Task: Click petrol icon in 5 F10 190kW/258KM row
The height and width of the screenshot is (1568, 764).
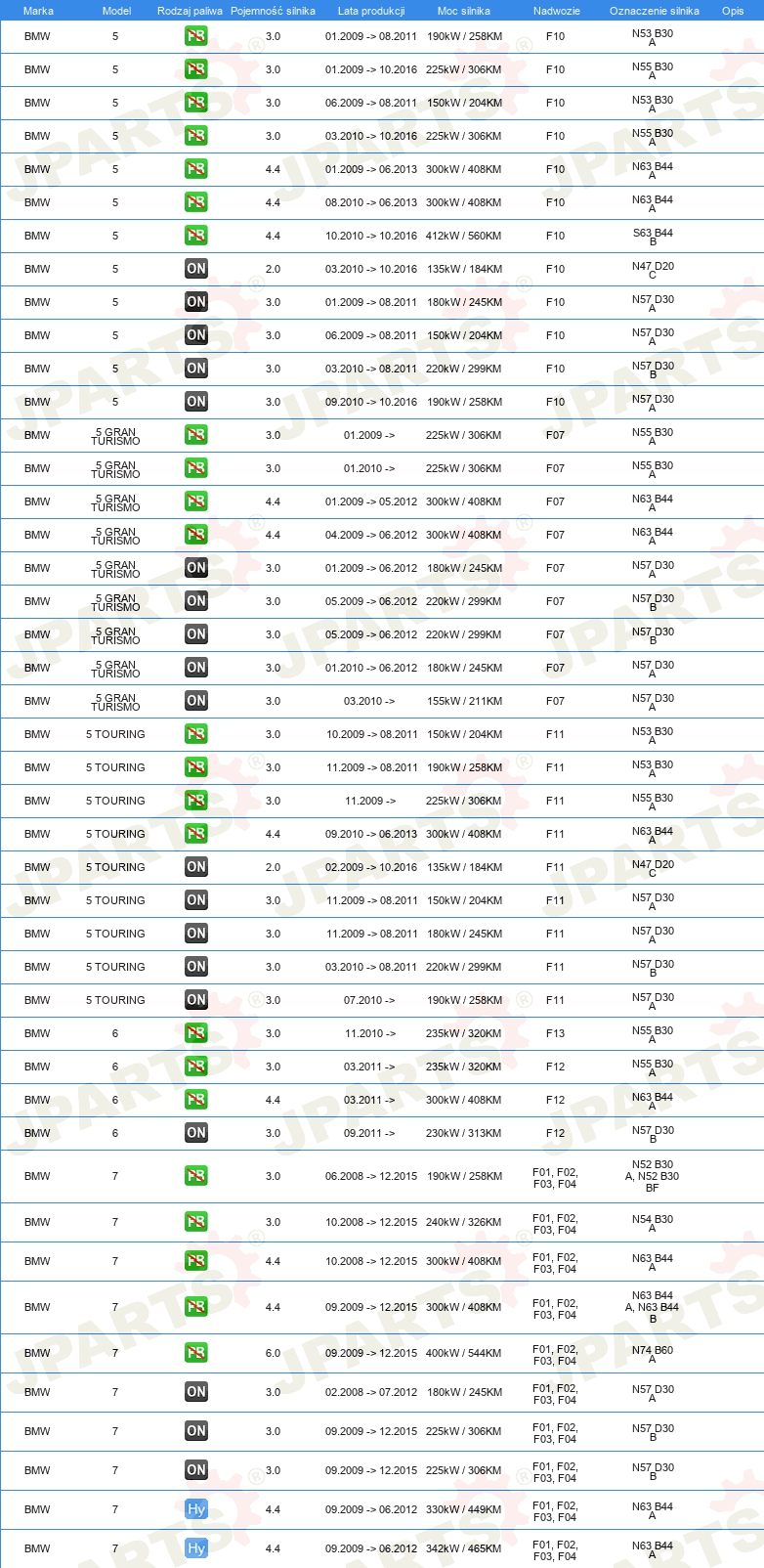Action: (x=196, y=36)
